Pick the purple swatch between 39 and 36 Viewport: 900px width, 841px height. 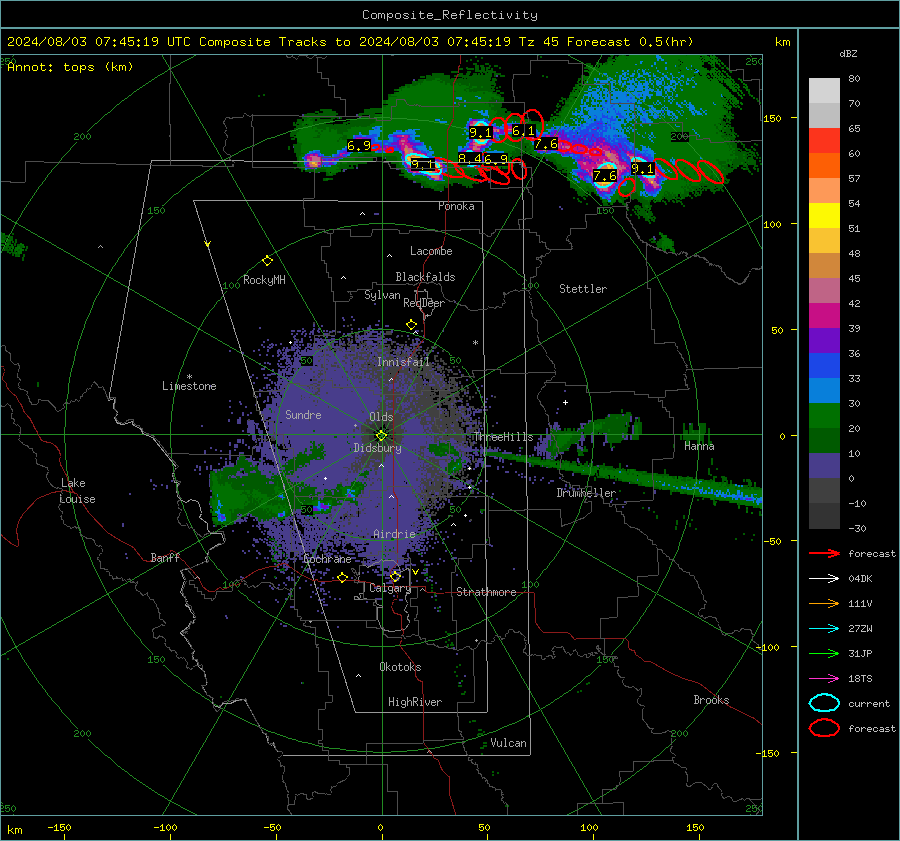(x=824, y=340)
